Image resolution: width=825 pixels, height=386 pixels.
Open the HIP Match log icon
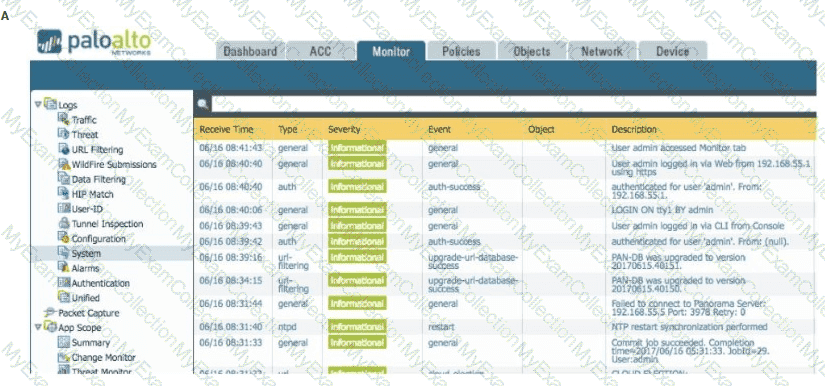(x=64, y=194)
